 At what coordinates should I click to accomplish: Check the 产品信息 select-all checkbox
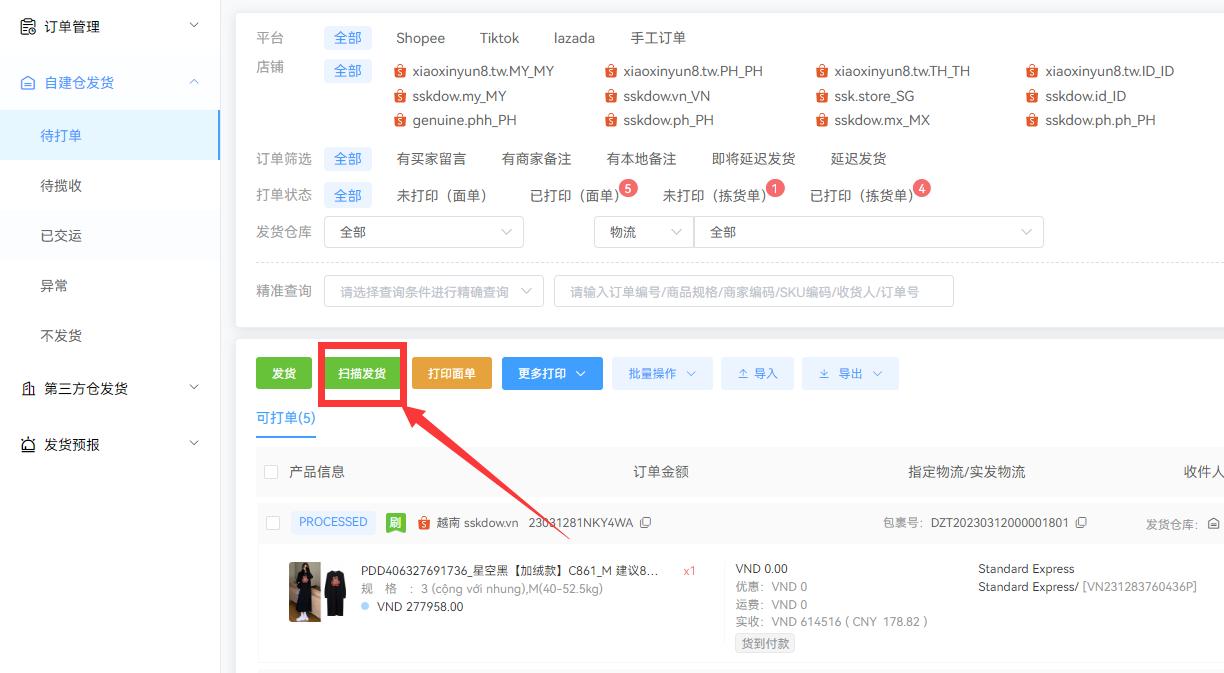click(x=270, y=472)
